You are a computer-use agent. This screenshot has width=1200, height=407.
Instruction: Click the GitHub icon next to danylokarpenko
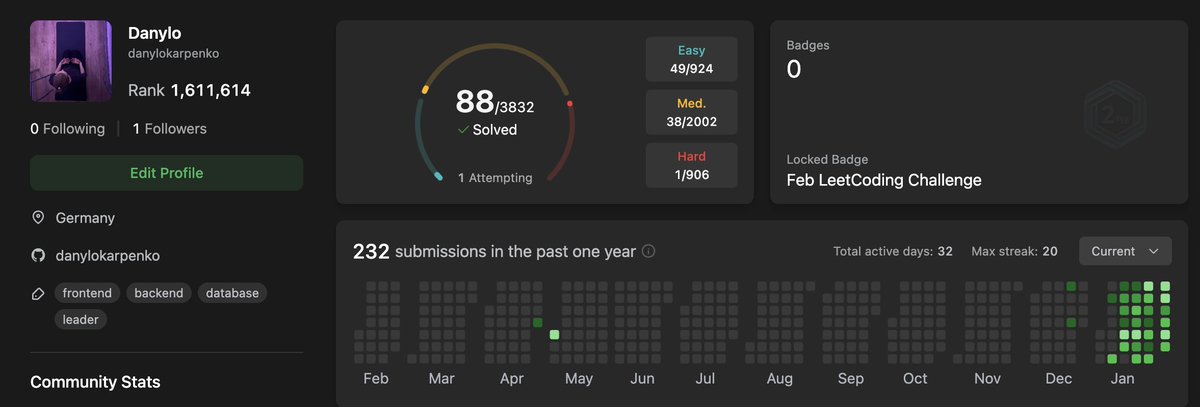tap(38, 255)
